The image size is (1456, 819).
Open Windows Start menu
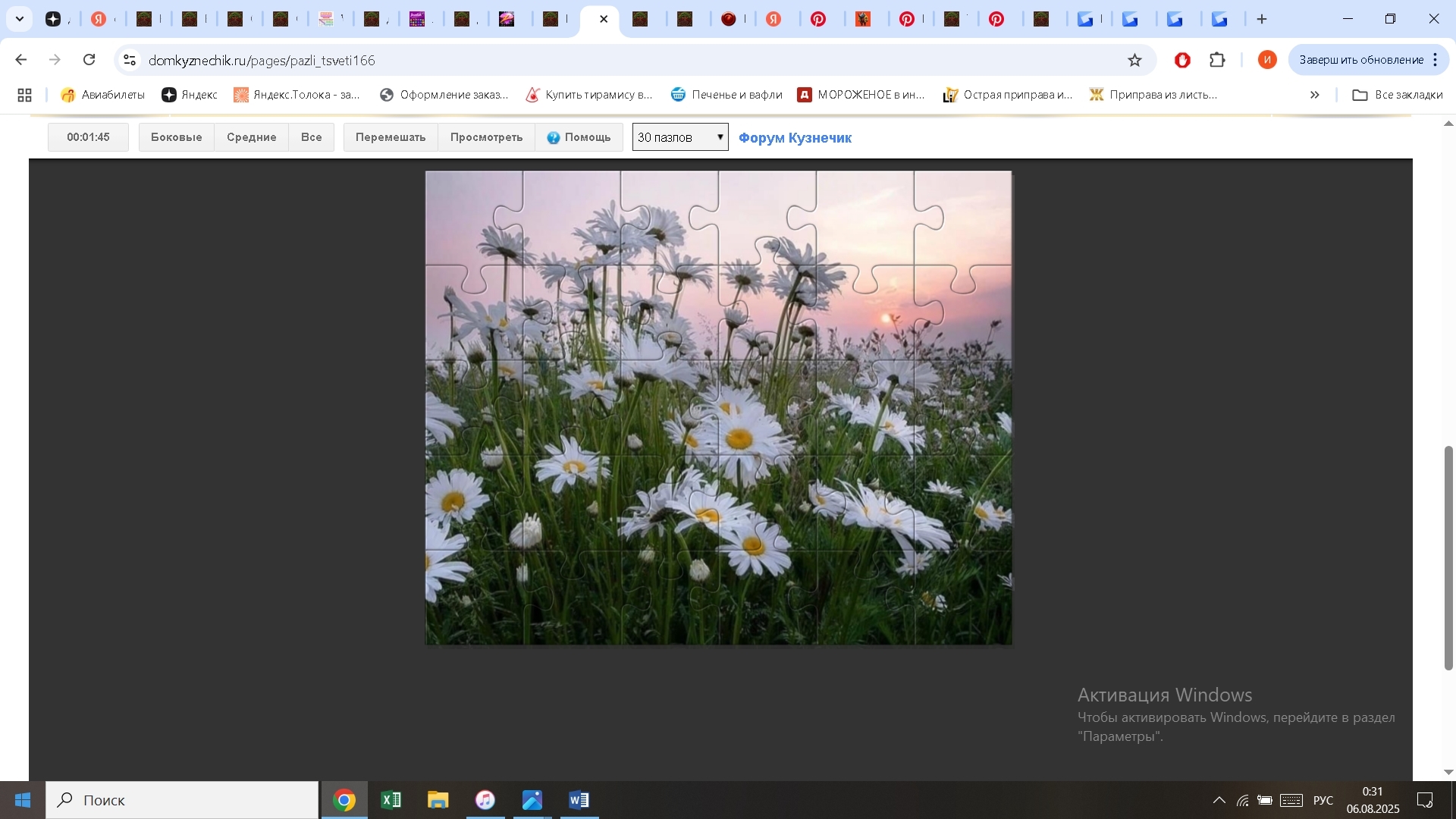[23, 800]
